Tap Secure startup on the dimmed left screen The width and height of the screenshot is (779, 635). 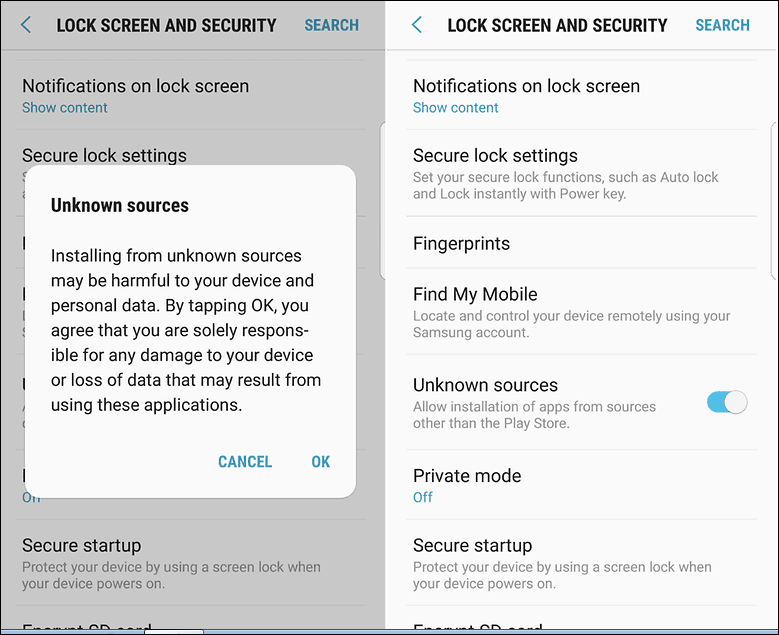click(82, 546)
